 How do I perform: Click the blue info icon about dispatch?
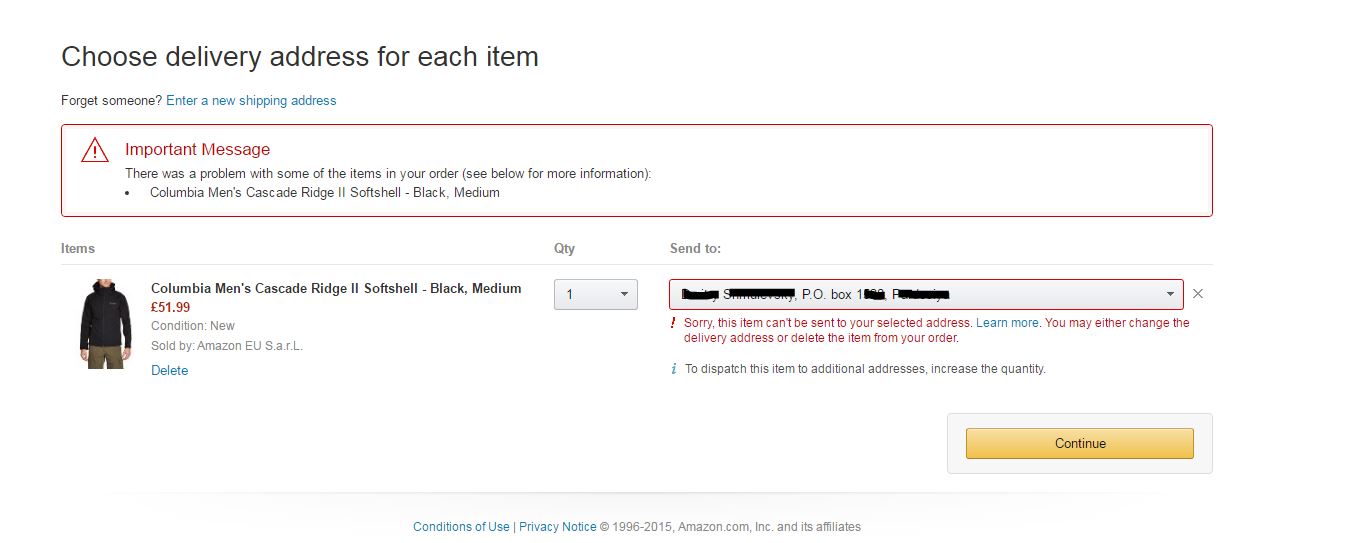coord(674,369)
